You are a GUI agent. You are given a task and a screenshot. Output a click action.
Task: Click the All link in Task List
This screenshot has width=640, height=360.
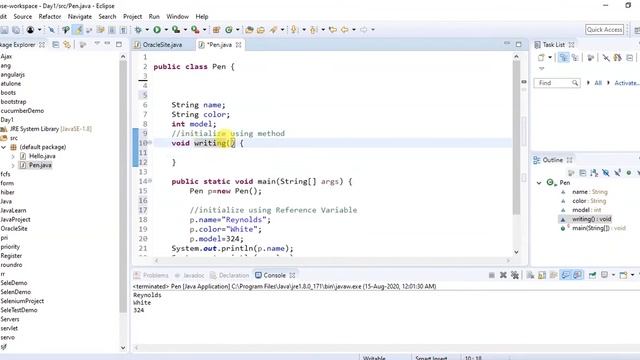click(598, 83)
